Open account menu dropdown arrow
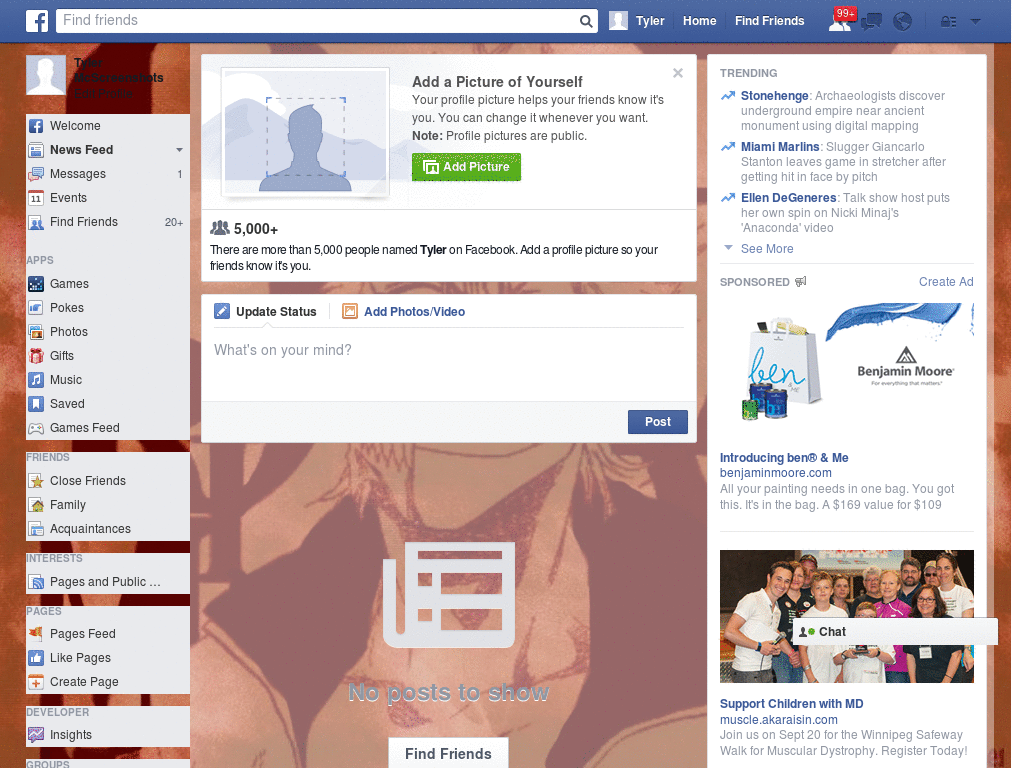 point(975,22)
